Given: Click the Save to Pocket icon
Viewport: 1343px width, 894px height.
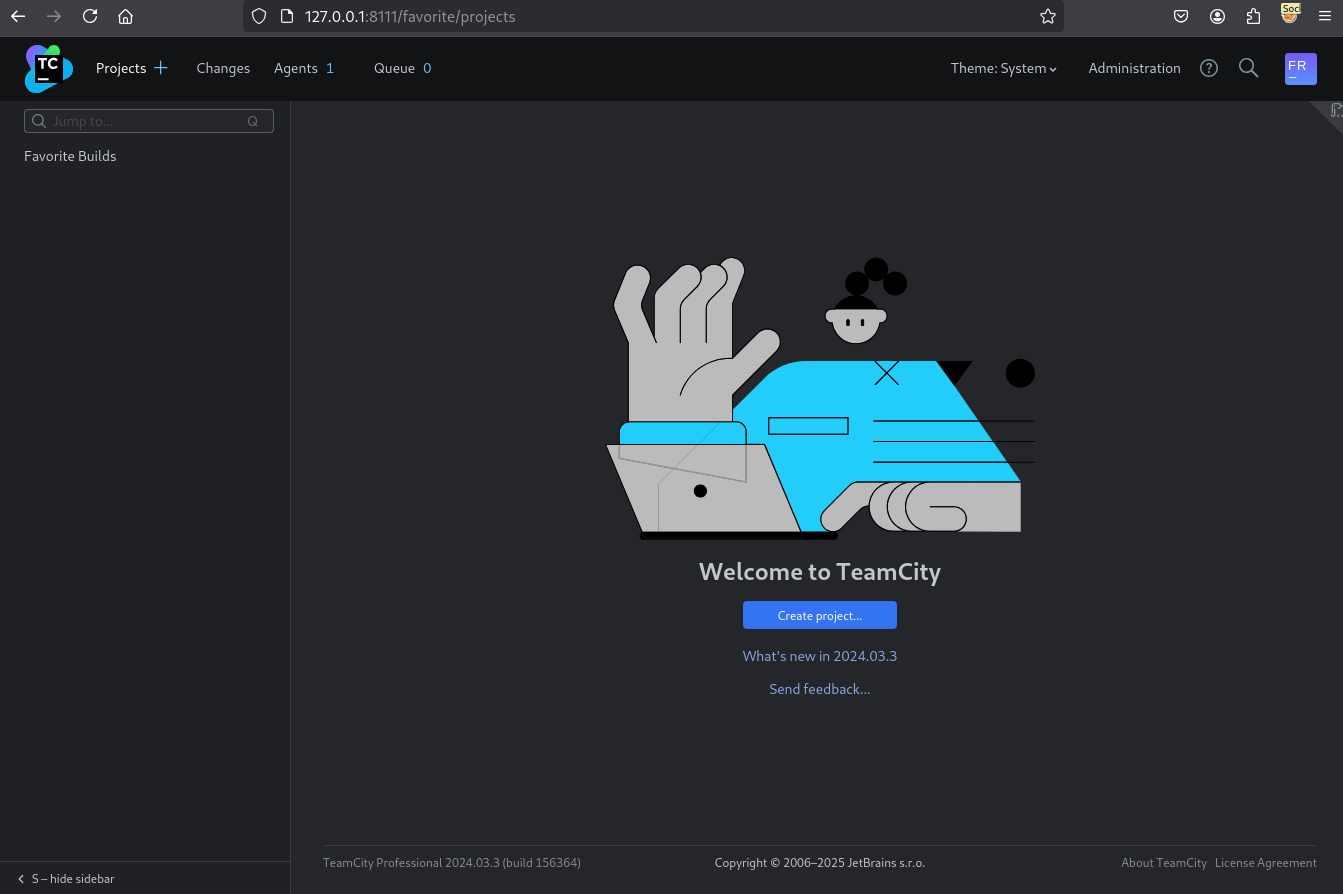Looking at the screenshot, I should pos(1181,16).
